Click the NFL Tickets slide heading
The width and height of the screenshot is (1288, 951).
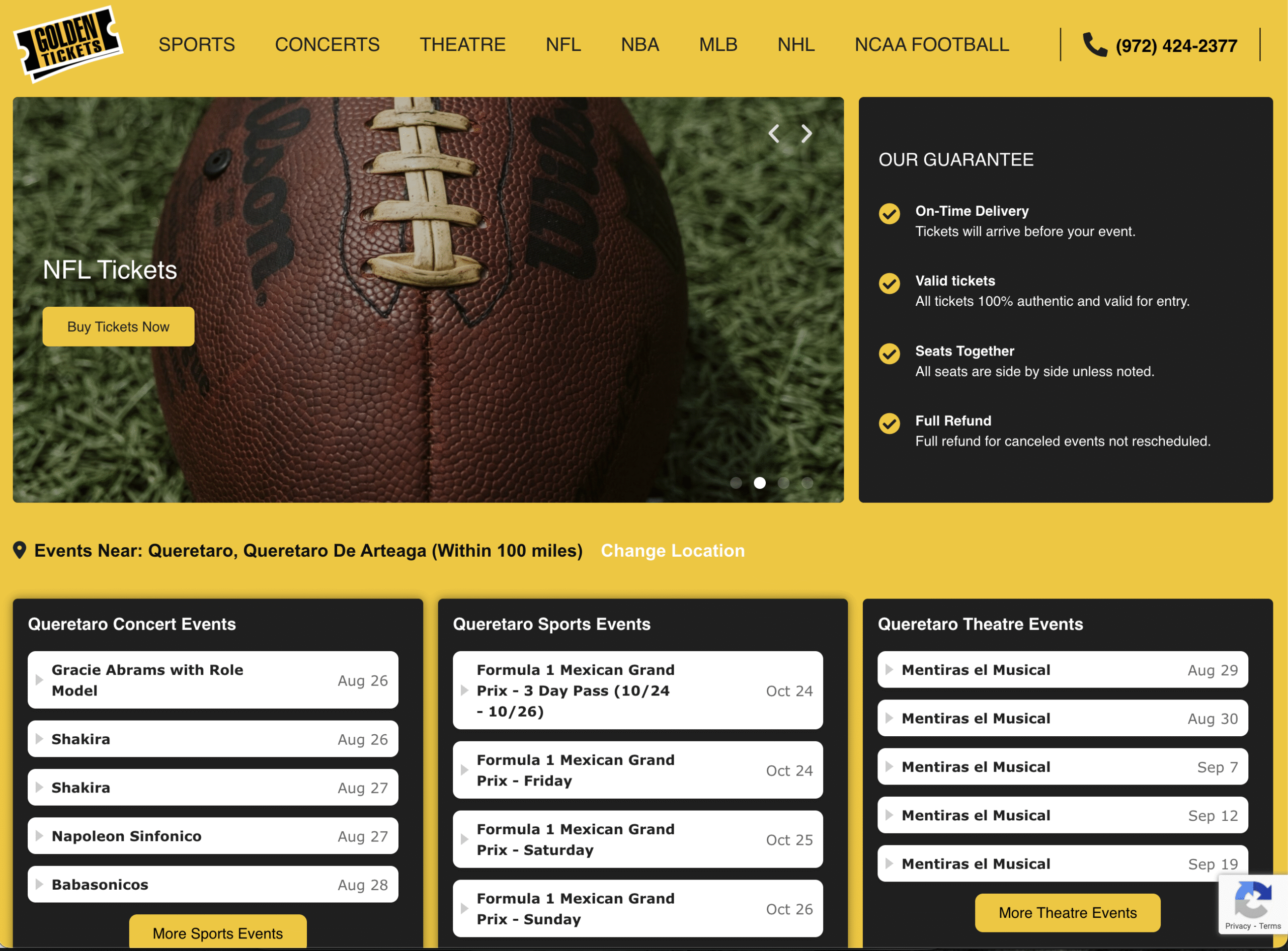coord(110,270)
